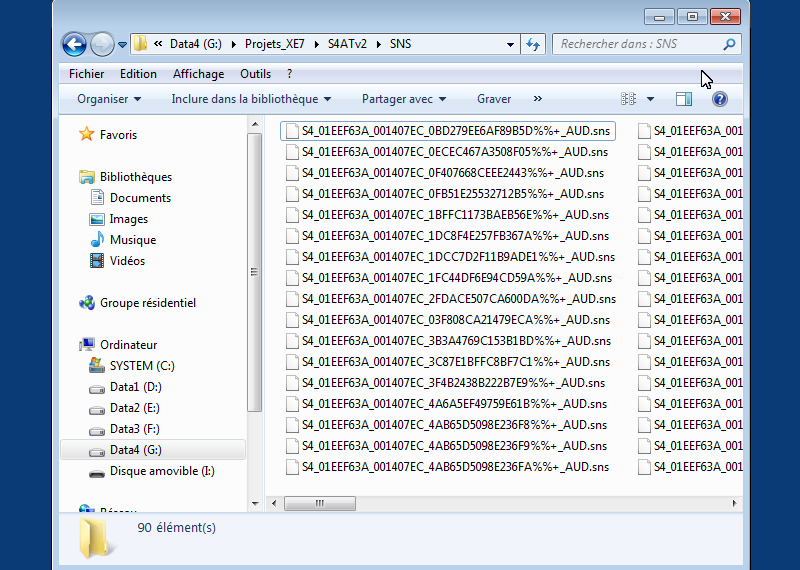Open SYSTEM (C:) drive

(142, 366)
